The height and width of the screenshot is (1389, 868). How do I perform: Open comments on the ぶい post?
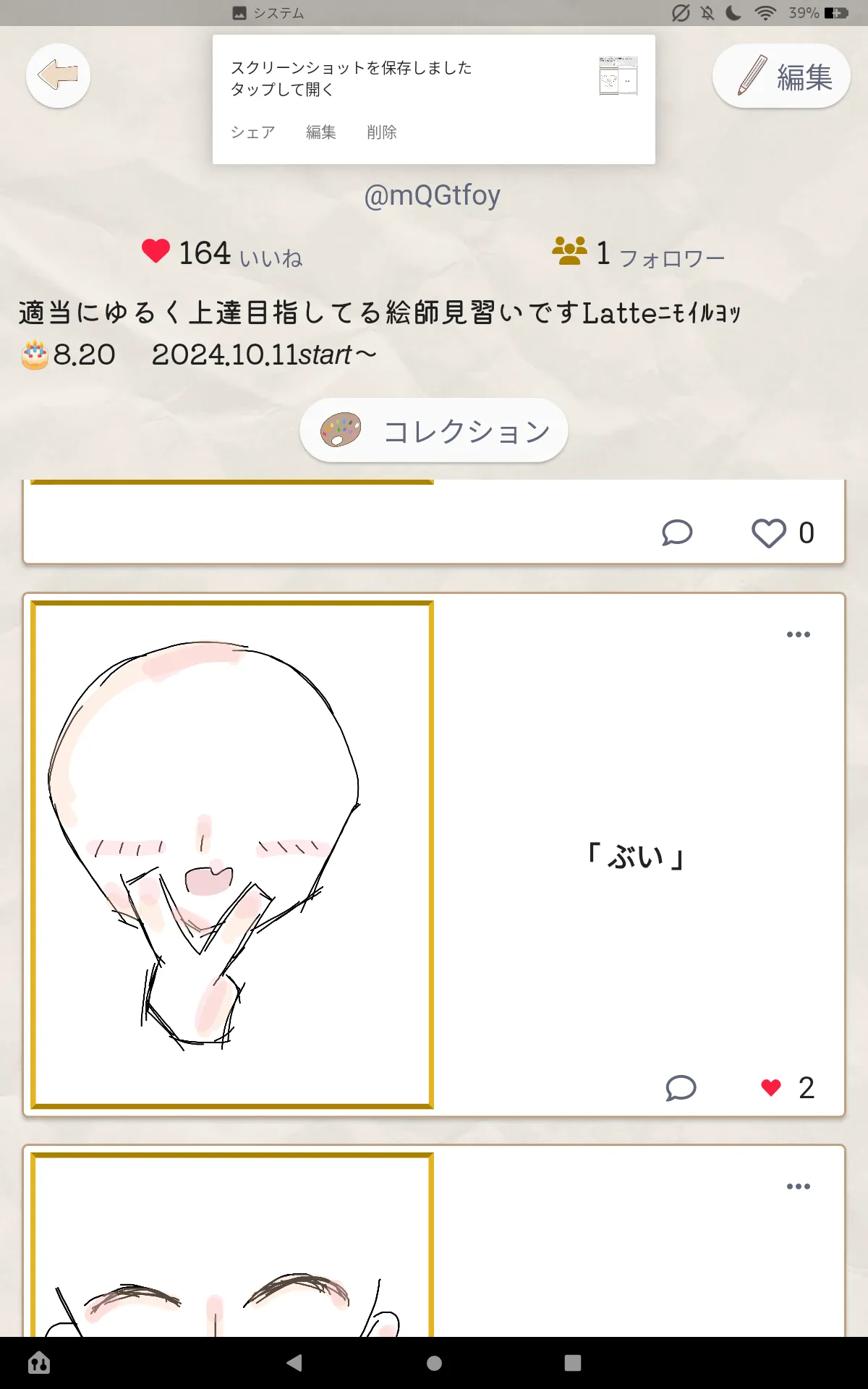coord(681,1088)
